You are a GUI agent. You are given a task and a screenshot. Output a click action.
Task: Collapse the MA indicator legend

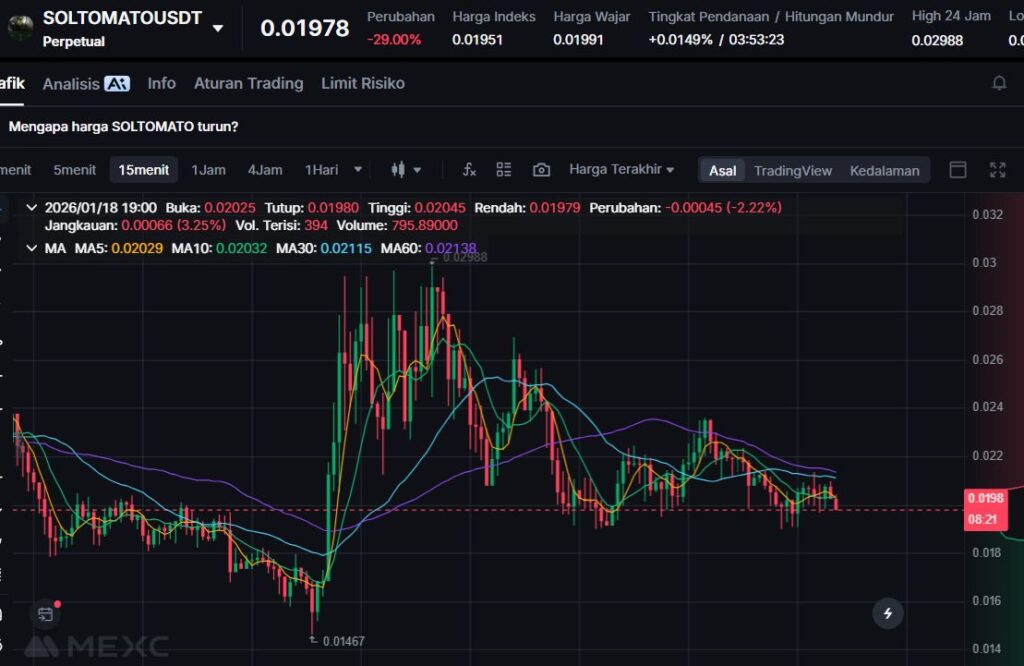(x=30, y=248)
